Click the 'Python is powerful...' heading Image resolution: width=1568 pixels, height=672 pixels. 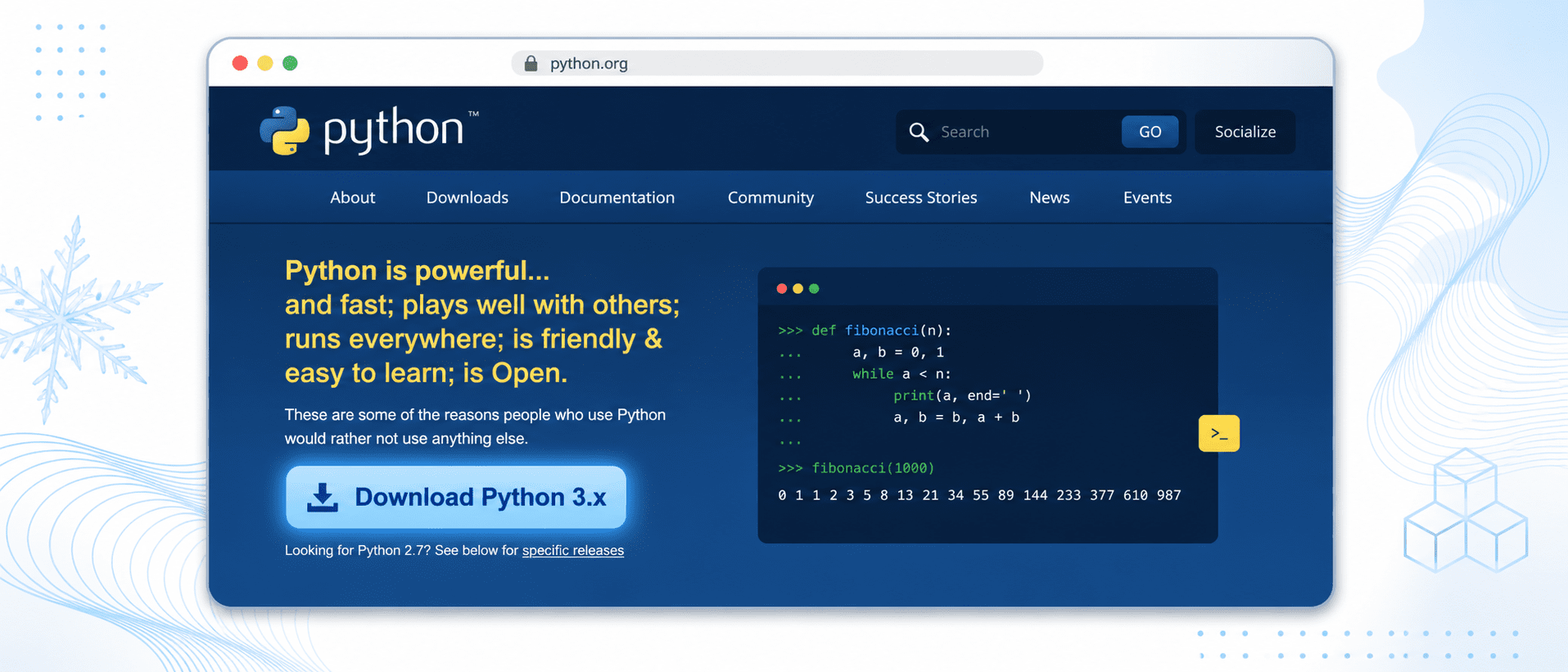pos(417,270)
